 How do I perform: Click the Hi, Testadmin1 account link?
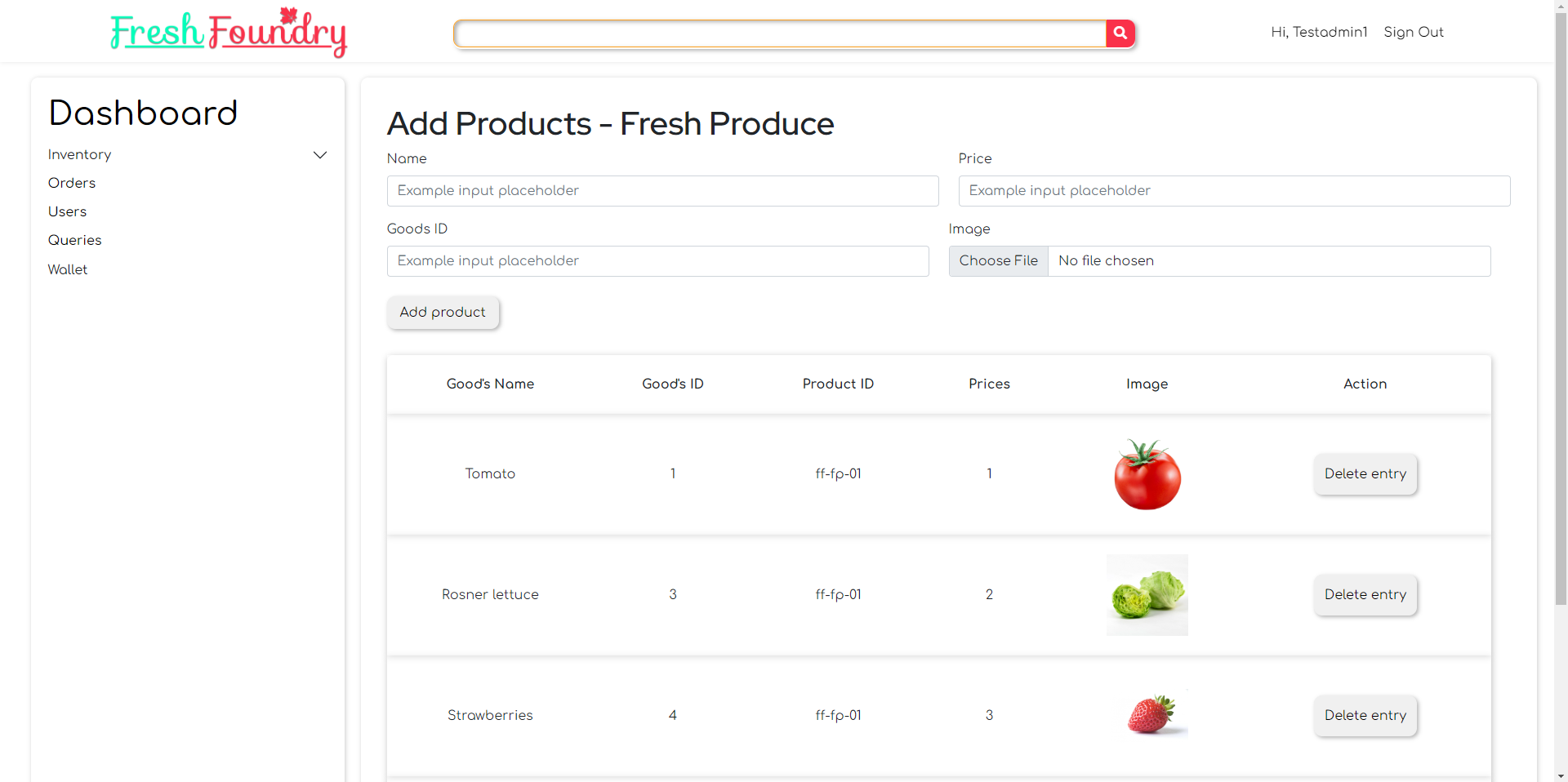click(x=1319, y=32)
